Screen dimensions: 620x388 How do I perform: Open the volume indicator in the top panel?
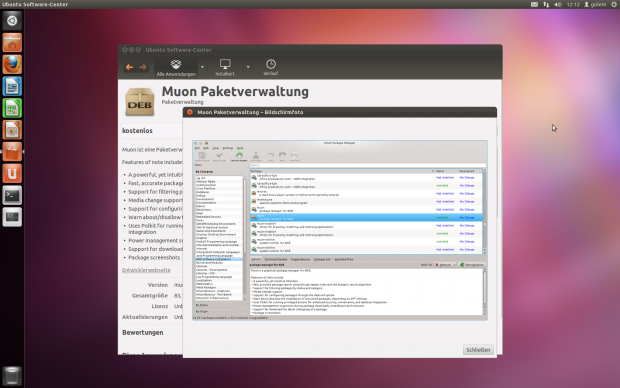tap(558, 4)
